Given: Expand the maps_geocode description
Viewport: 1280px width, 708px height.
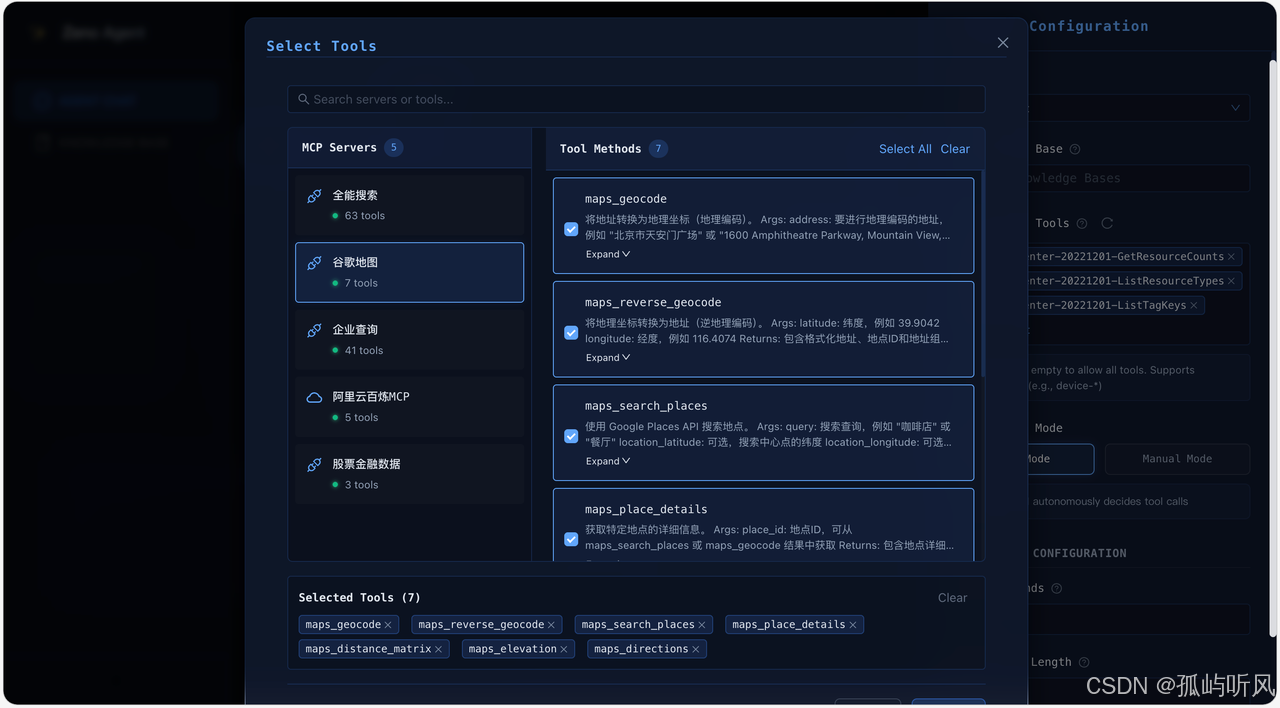Looking at the screenshot, I should tap(608, 254).
